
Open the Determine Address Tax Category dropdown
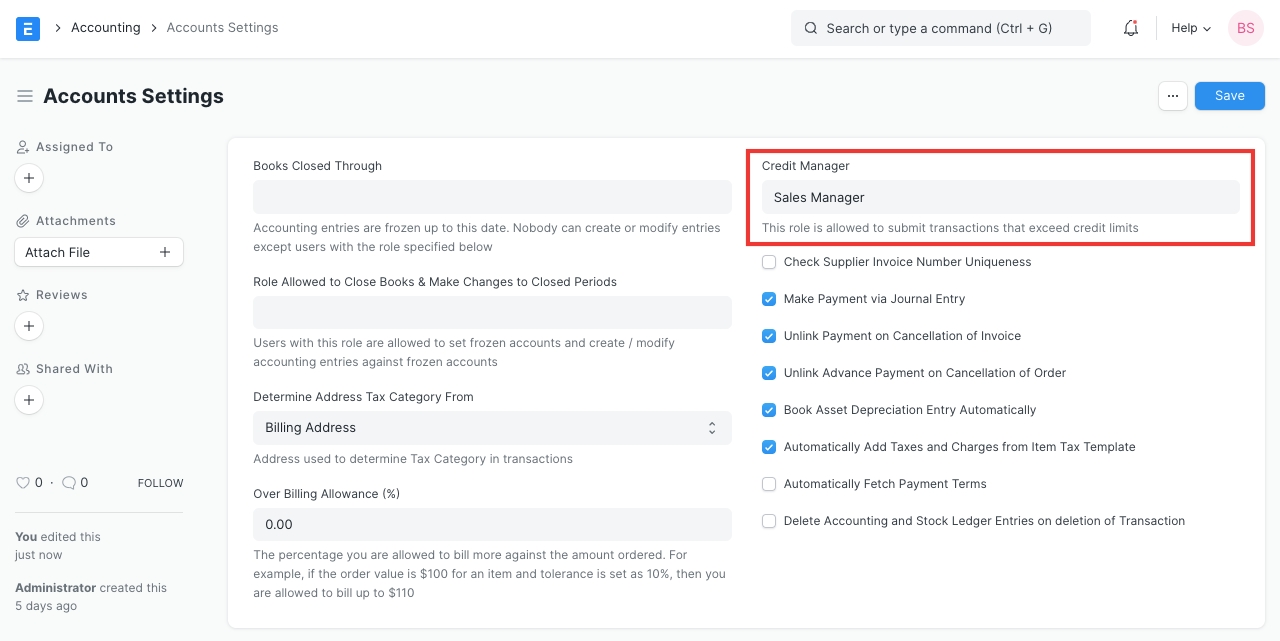(492, 428)
